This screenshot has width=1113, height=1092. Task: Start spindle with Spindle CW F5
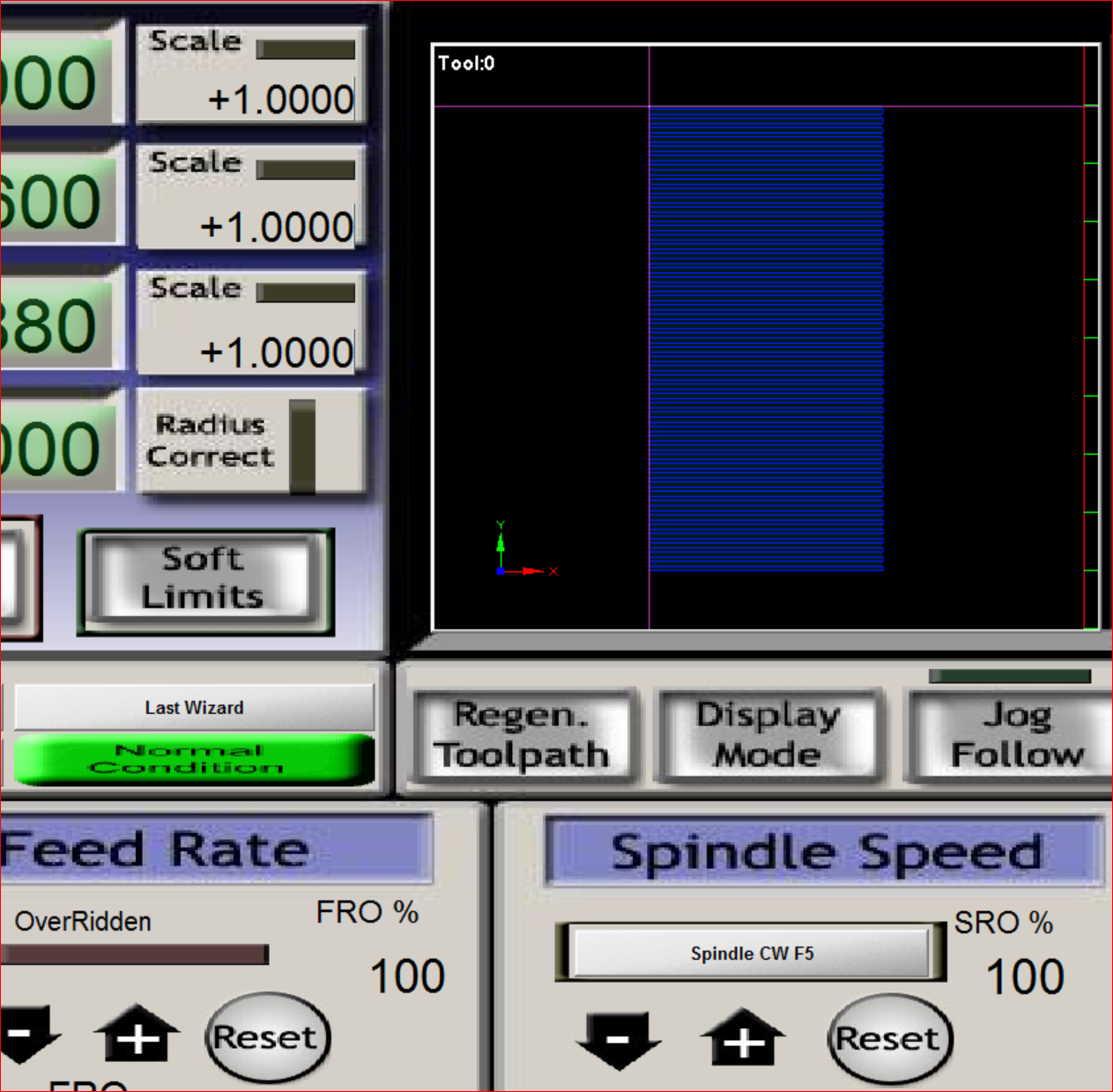point(751,953)
